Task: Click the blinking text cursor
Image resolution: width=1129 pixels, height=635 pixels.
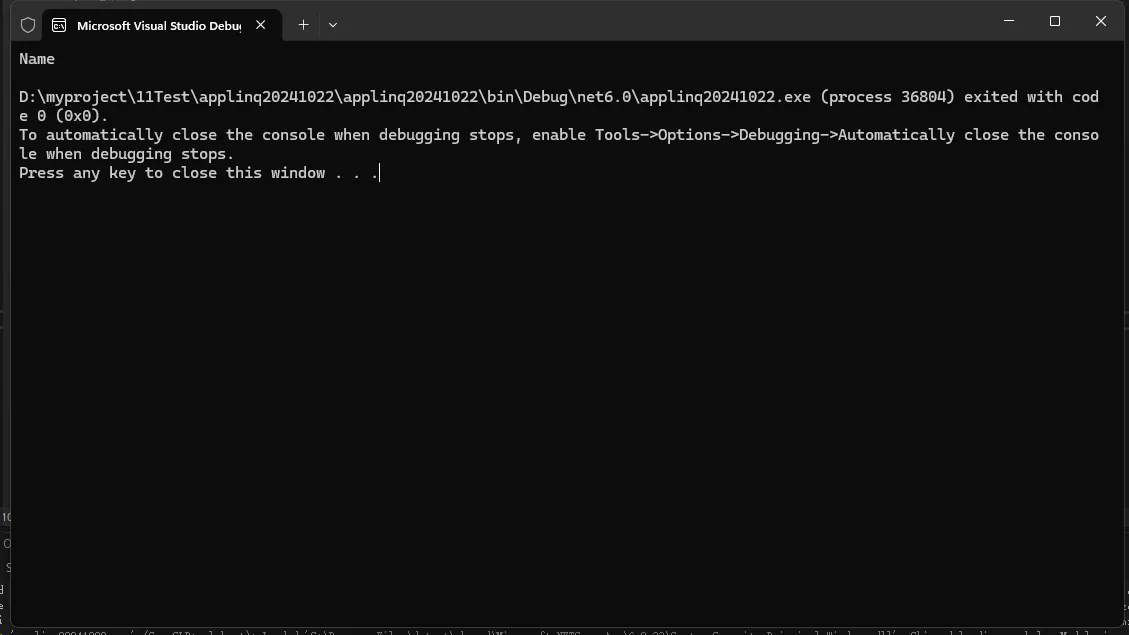Action: [380, 173]
